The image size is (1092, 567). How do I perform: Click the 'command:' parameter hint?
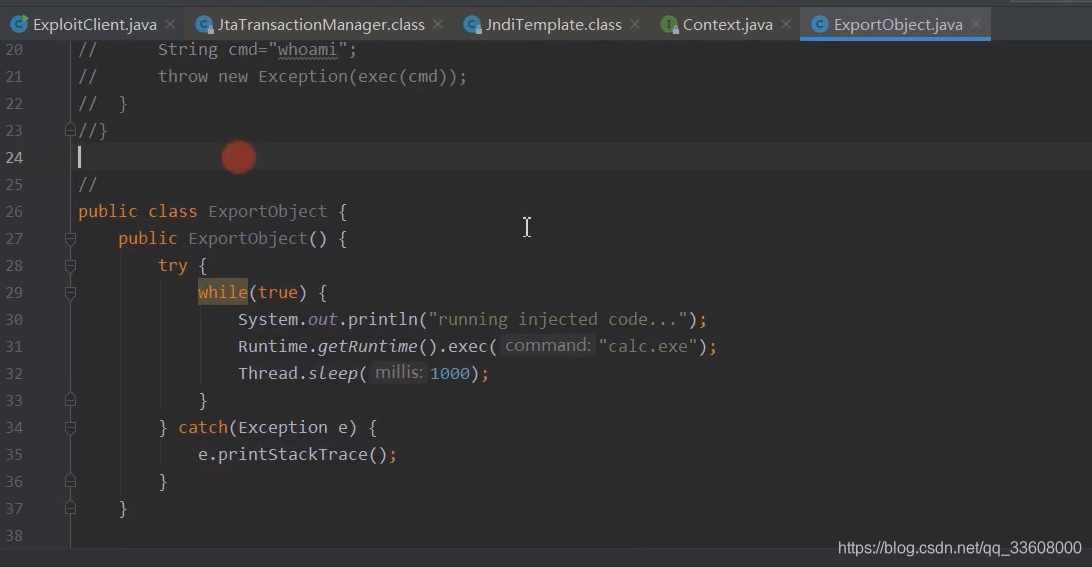click(547, 345)
